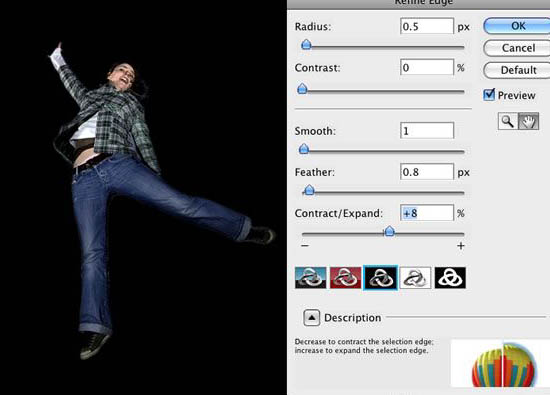Choose the Standard preview mode icon

[310, 277]
